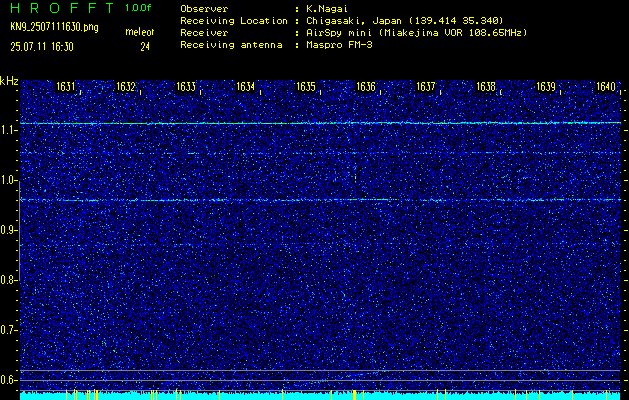The width and height of the screenshot is (629, 400).
Task: Click the kHz axis unit label
Action: (x=9, y=81)
